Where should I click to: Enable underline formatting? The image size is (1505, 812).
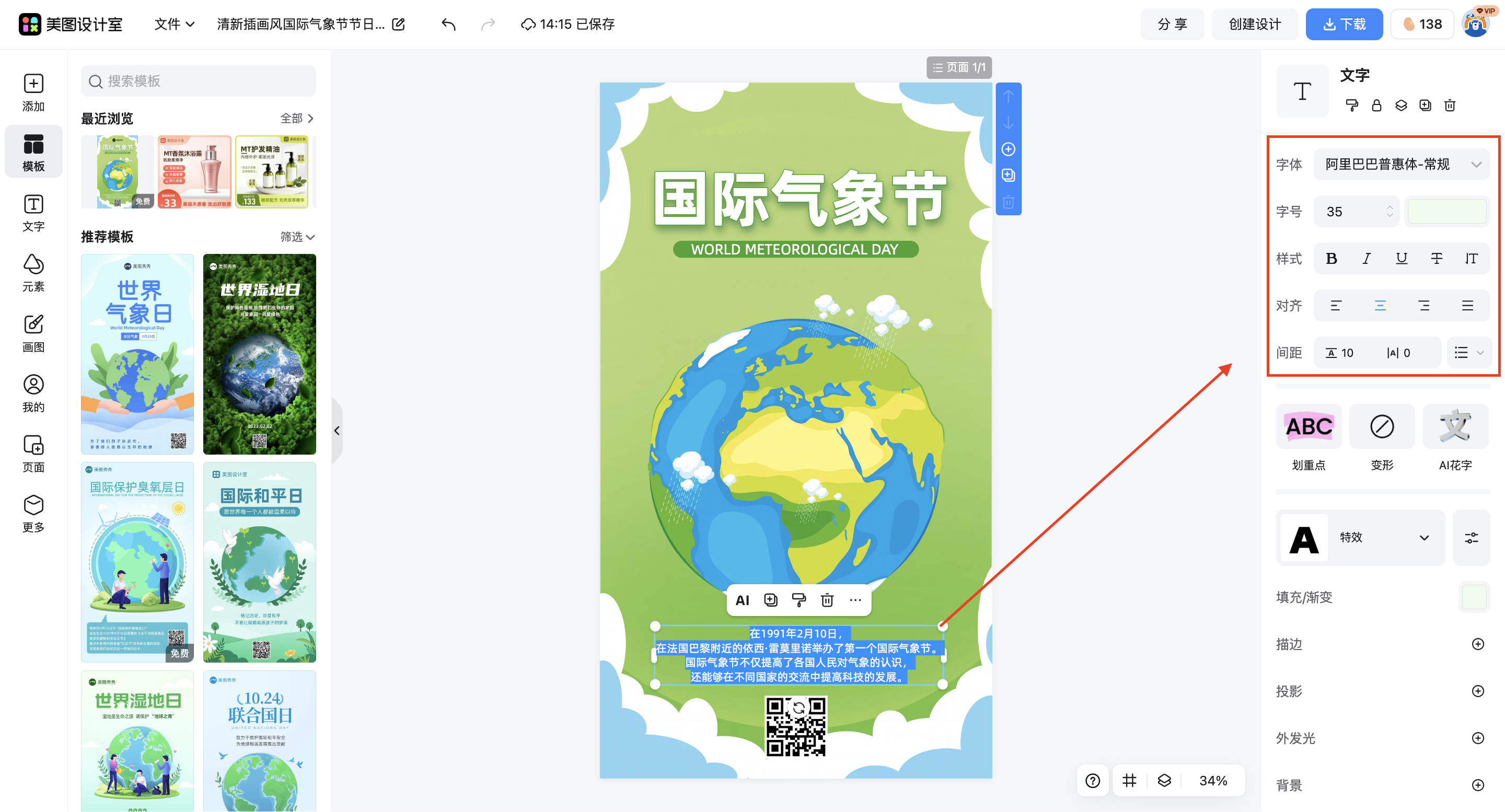point(1402,258)
